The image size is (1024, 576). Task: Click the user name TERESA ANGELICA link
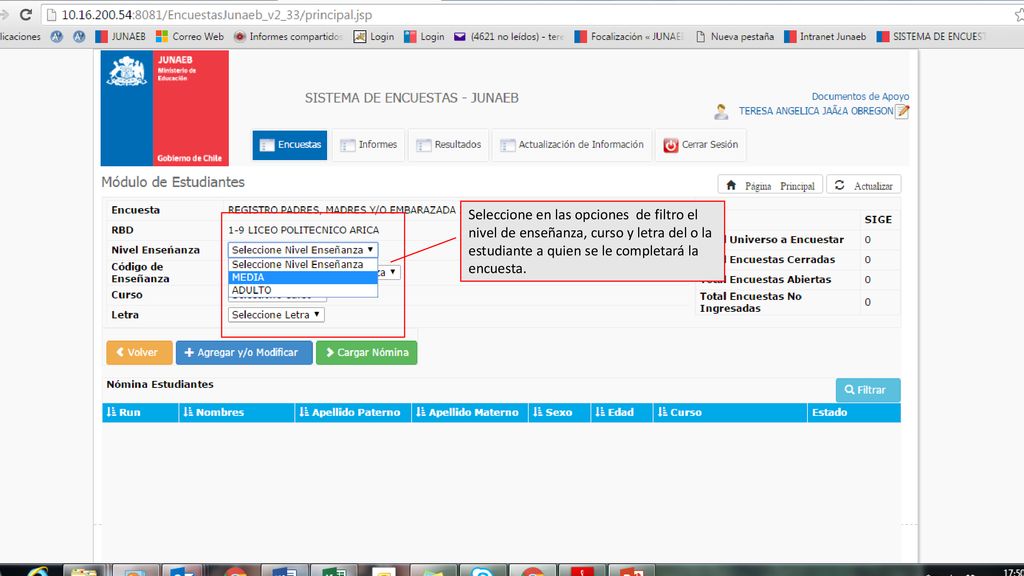(816, 111)
